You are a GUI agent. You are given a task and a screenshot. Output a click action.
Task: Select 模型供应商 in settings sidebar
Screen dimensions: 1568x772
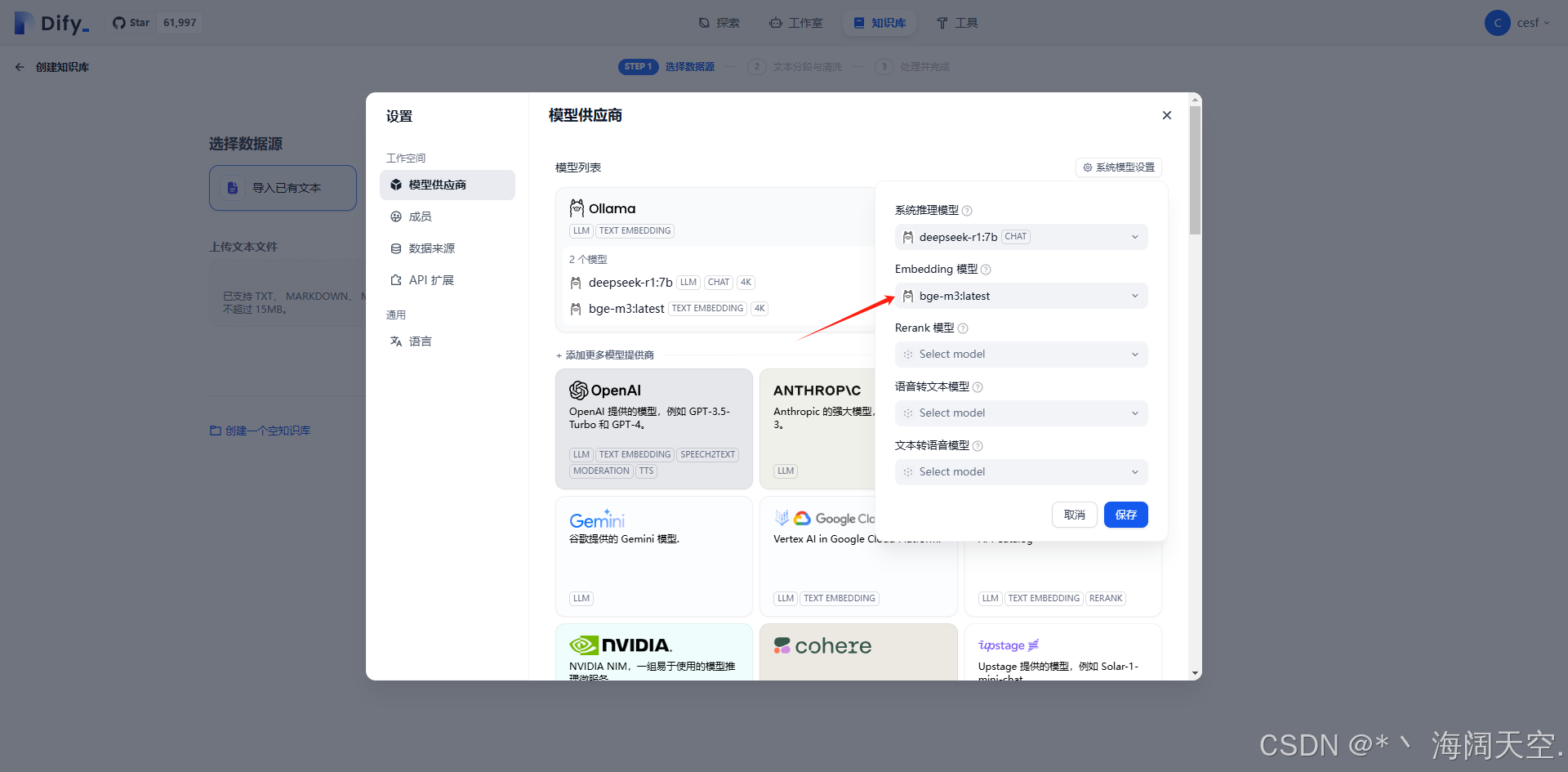[x=448, y=185]
